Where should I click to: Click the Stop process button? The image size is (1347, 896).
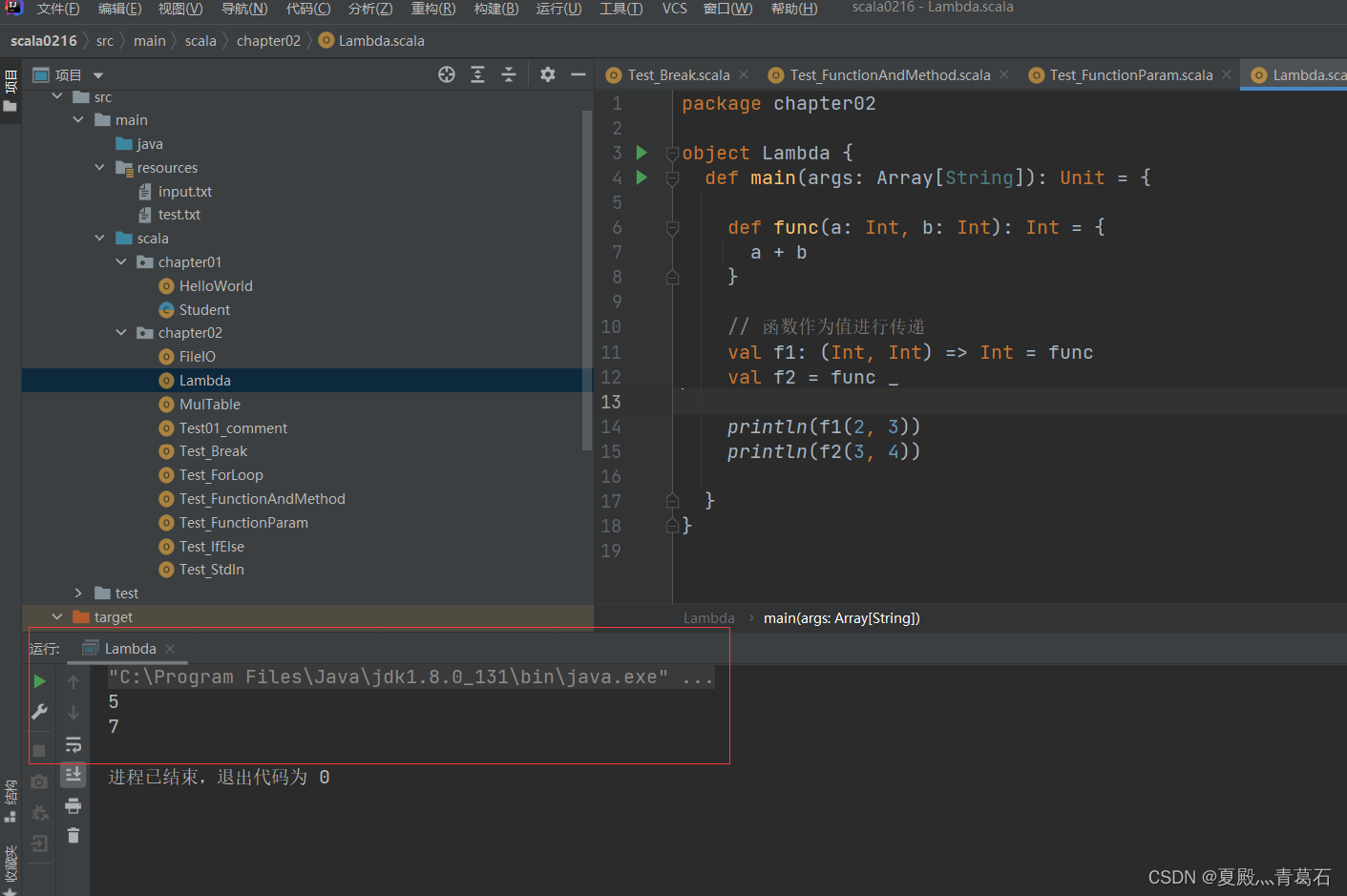pyautogui.click(x=39, y=751)
